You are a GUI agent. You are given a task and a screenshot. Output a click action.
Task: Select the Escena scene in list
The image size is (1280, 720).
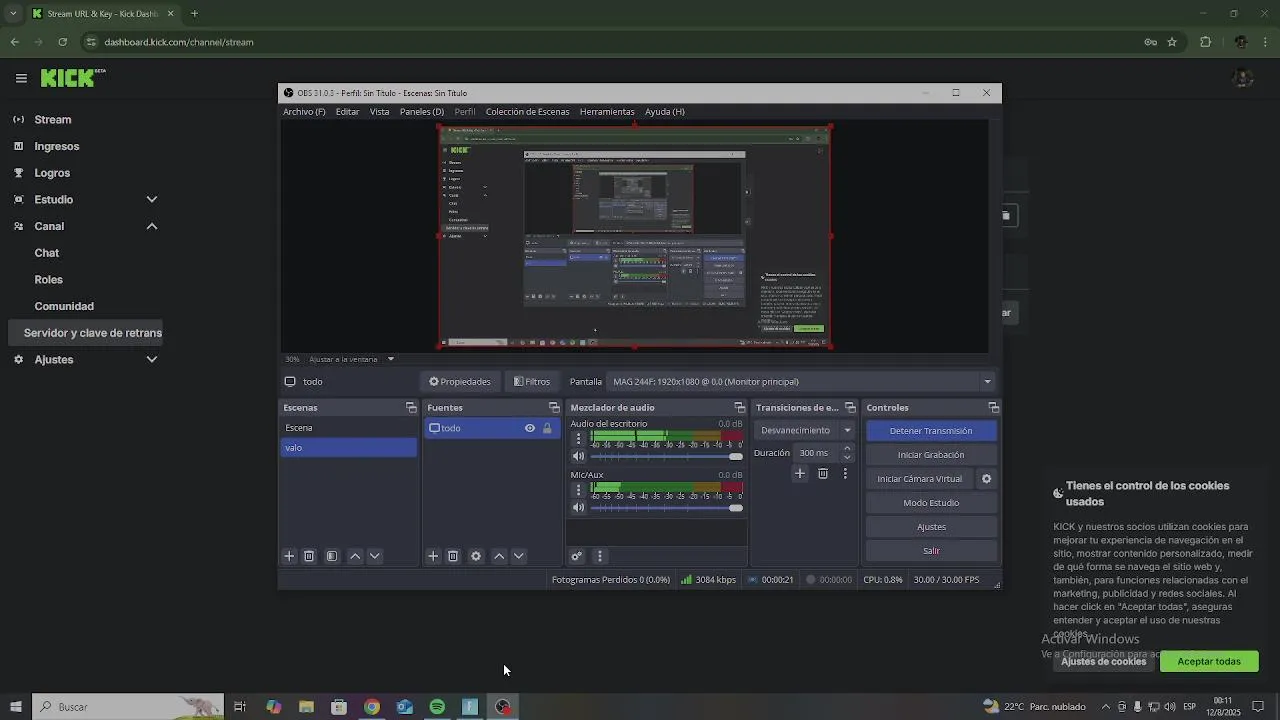tap(348, 428)
